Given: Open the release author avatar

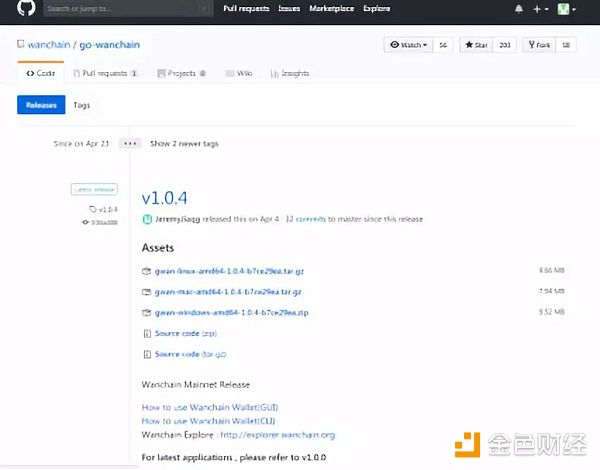Looking at the screenshot, I should tap(147, 219).
